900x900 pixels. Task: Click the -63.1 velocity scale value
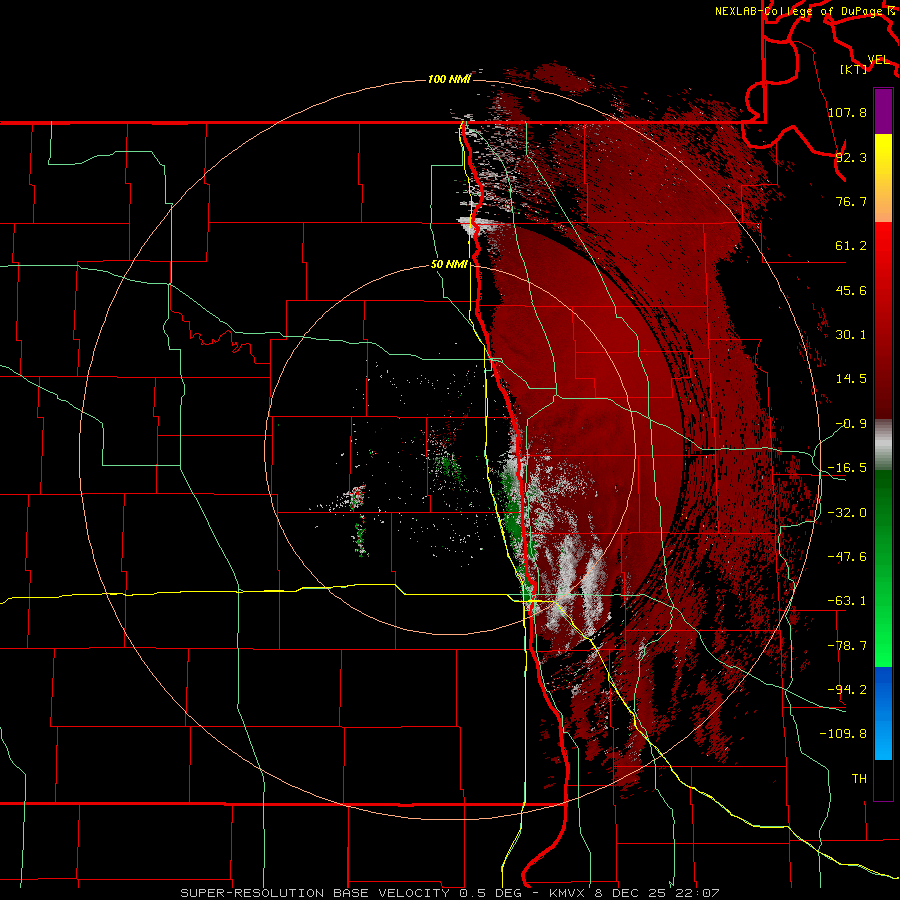(x=847, y=601)
